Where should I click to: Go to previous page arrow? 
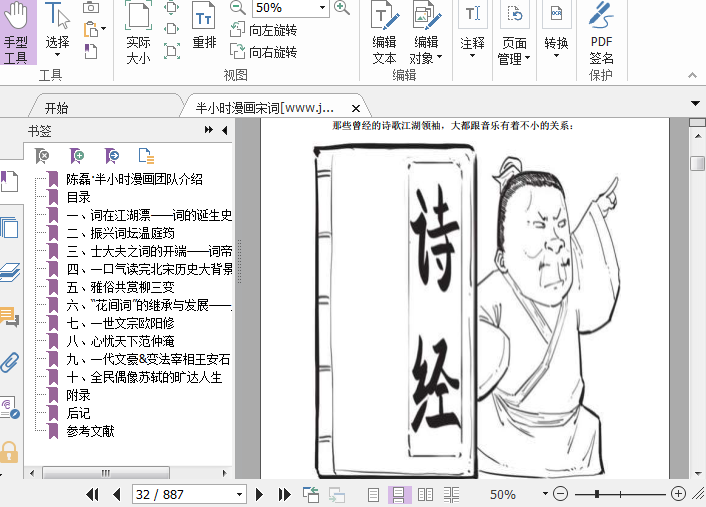coord(117,494)
